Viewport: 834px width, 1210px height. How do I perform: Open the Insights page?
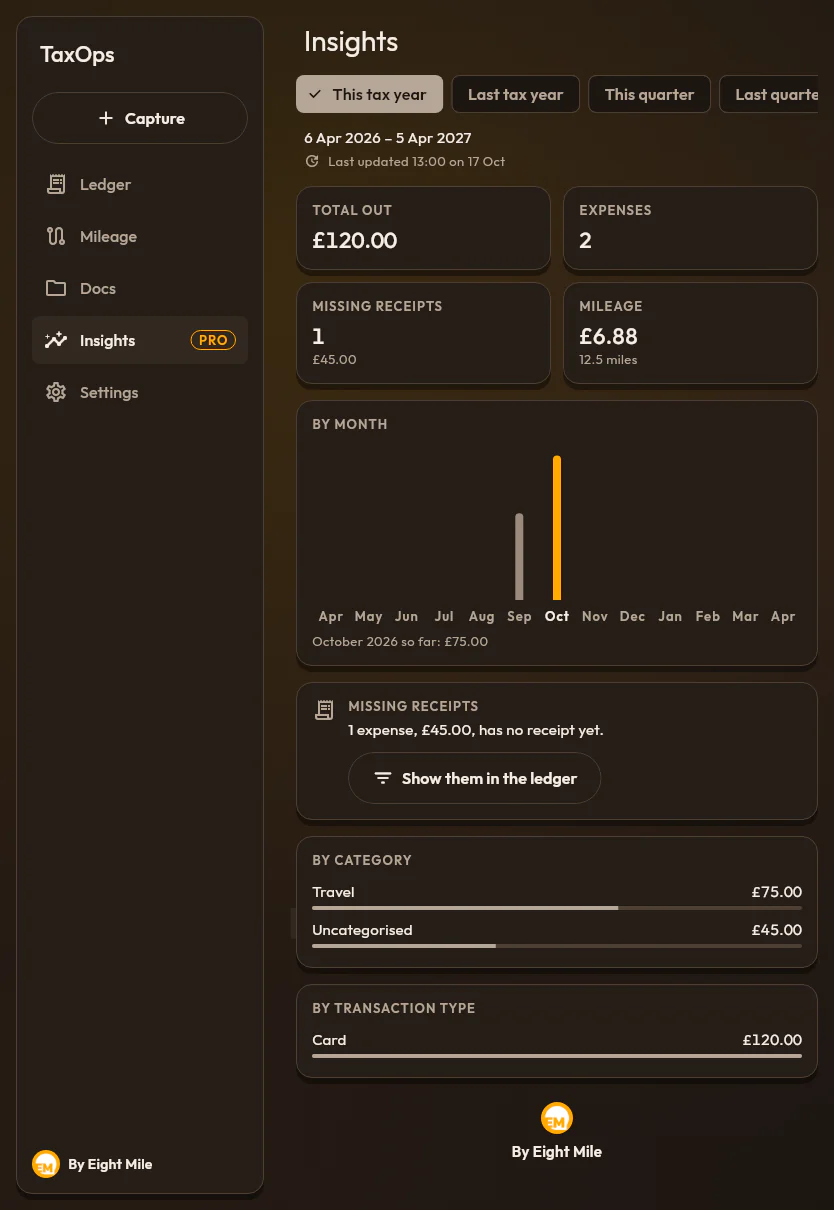[140, 340]
